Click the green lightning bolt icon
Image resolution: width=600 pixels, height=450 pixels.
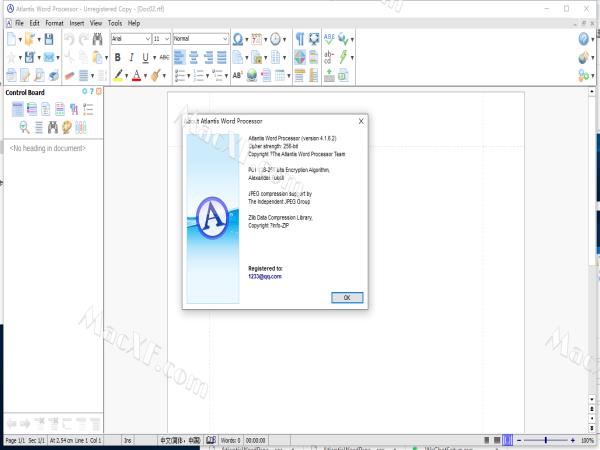[343, 57]
